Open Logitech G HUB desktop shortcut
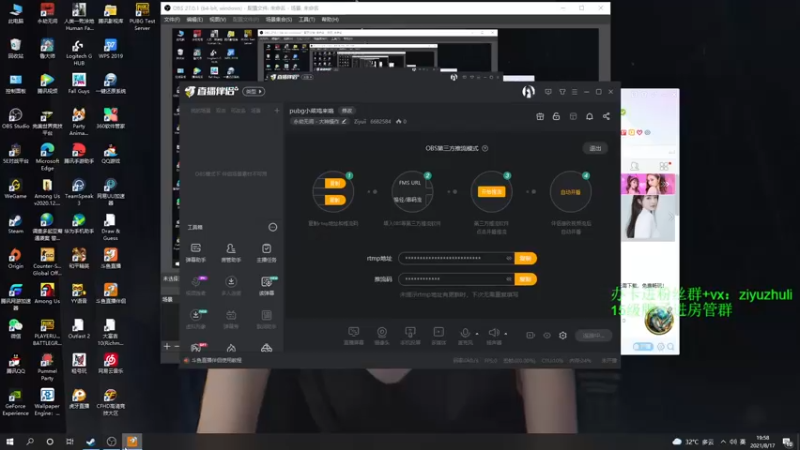 pos(79,52)
